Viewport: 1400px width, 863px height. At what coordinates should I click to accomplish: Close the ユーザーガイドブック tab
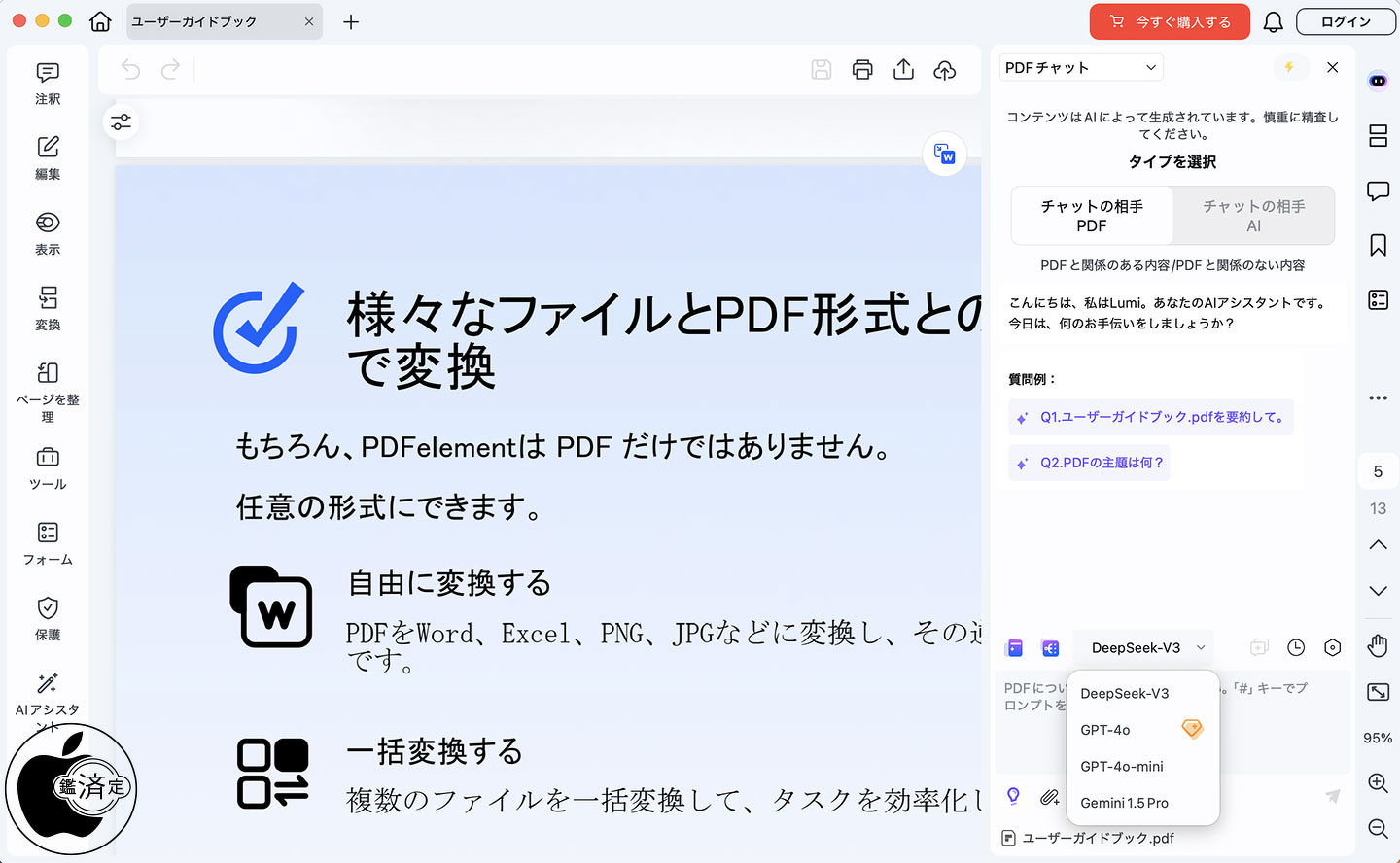pos(309,21)
